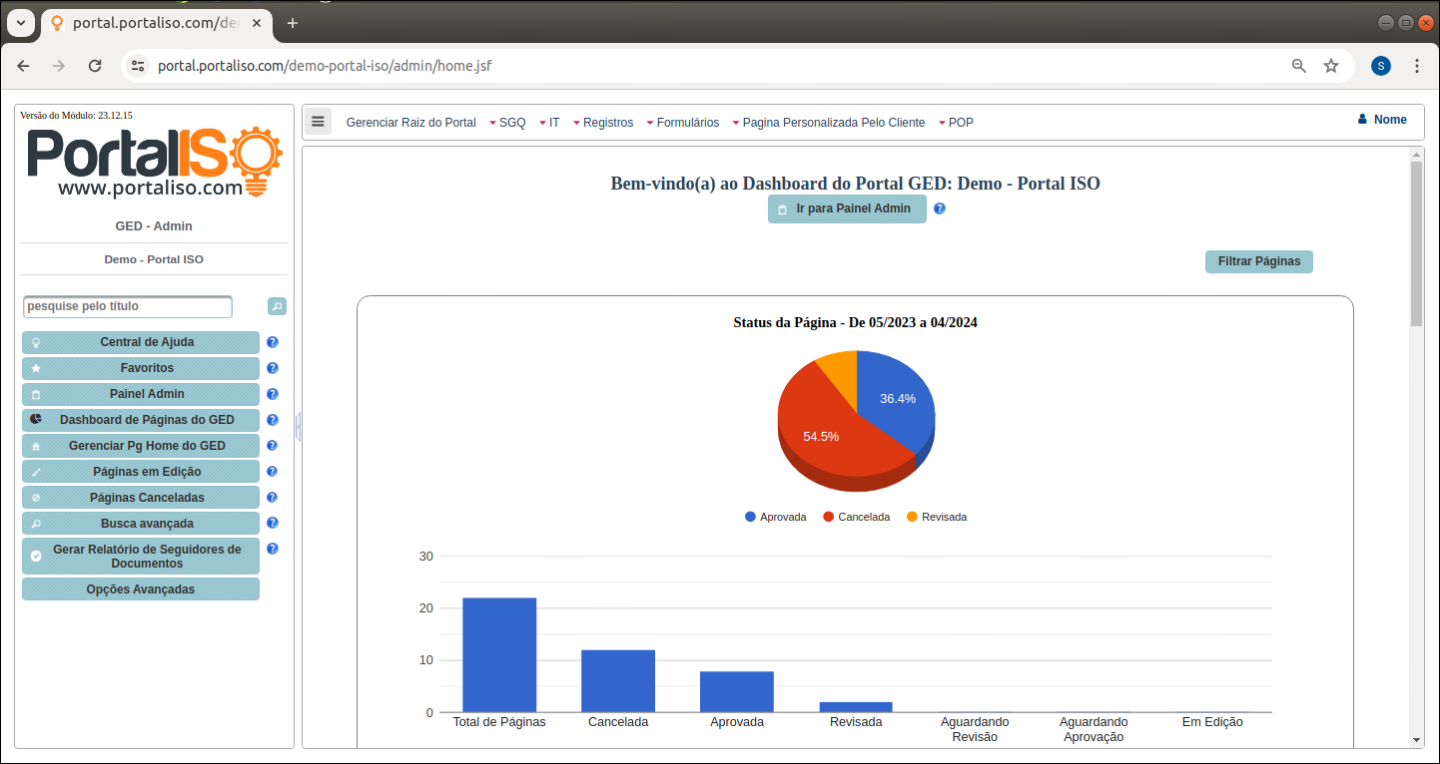Open the POP menu item
Screen dimensions: 1440x764
tap(959, 123)
